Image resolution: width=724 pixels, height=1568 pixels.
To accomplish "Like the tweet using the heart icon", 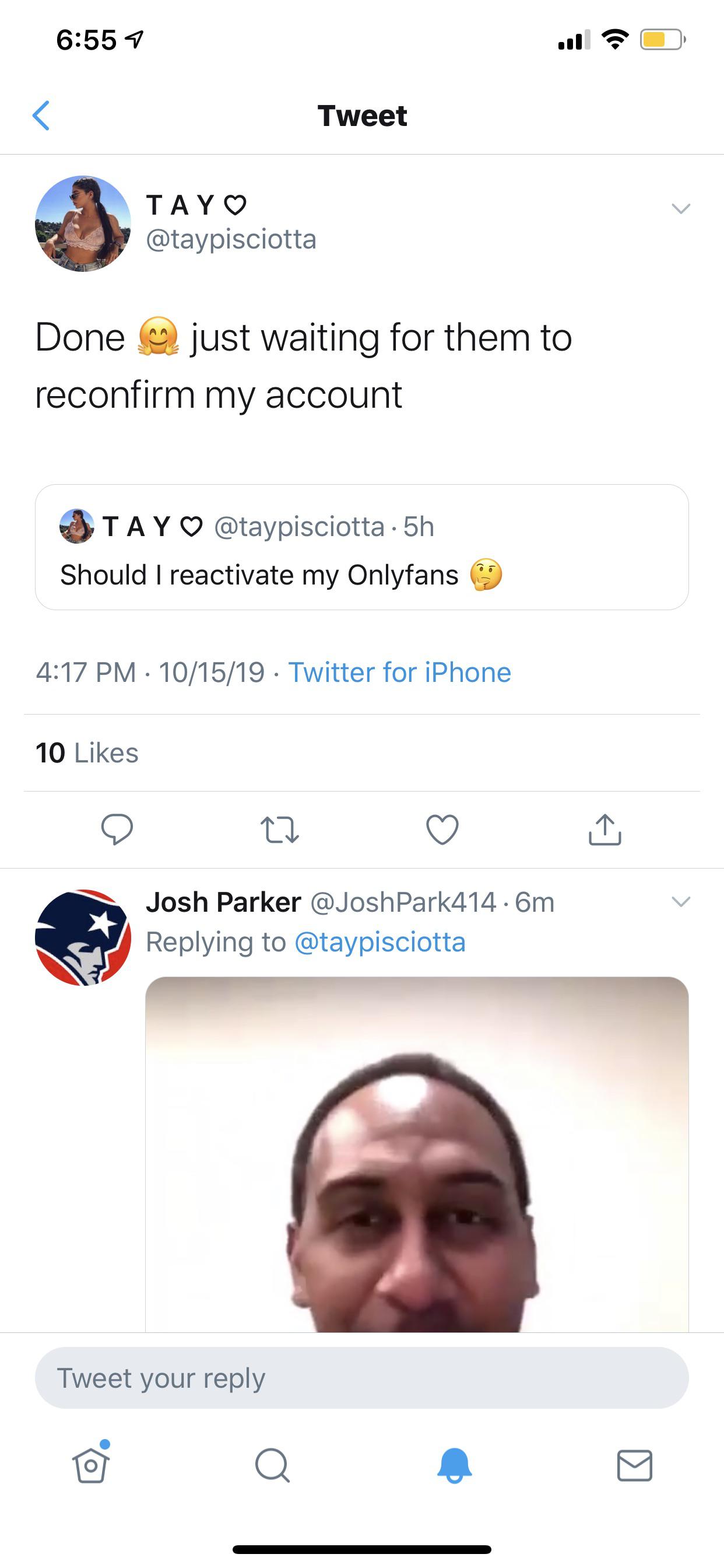I will coord(443,831).
